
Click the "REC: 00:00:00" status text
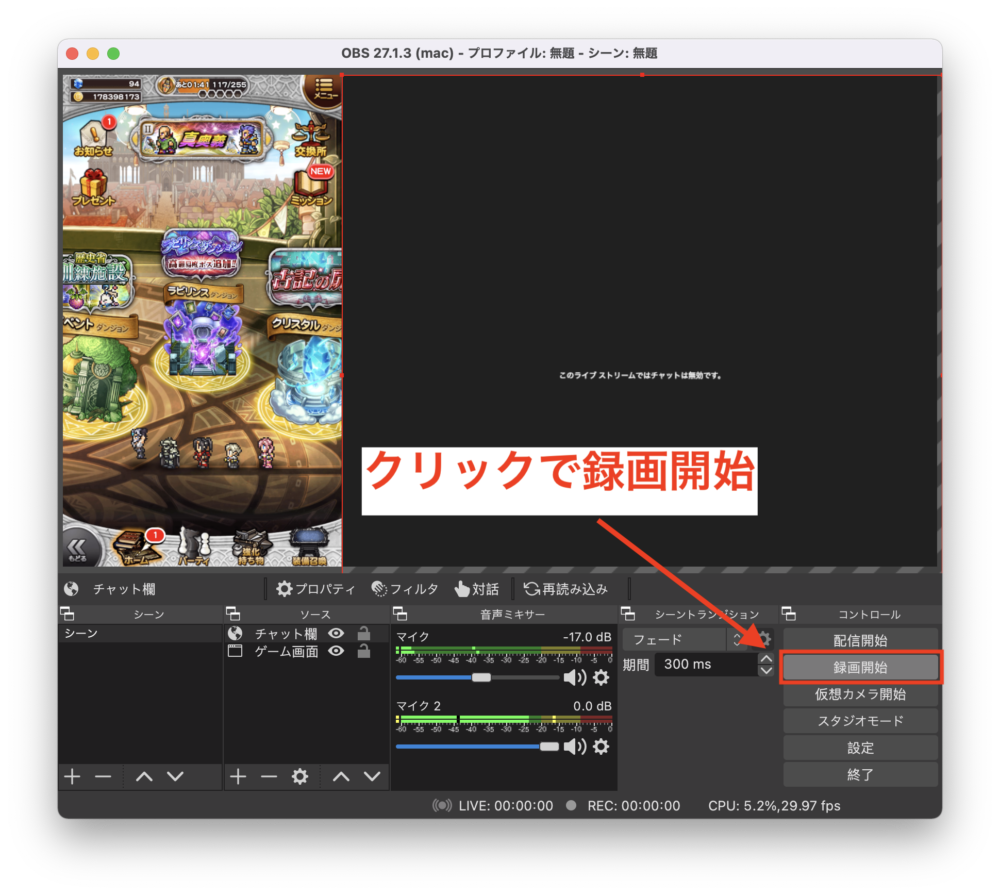click(x=634, y=806)
